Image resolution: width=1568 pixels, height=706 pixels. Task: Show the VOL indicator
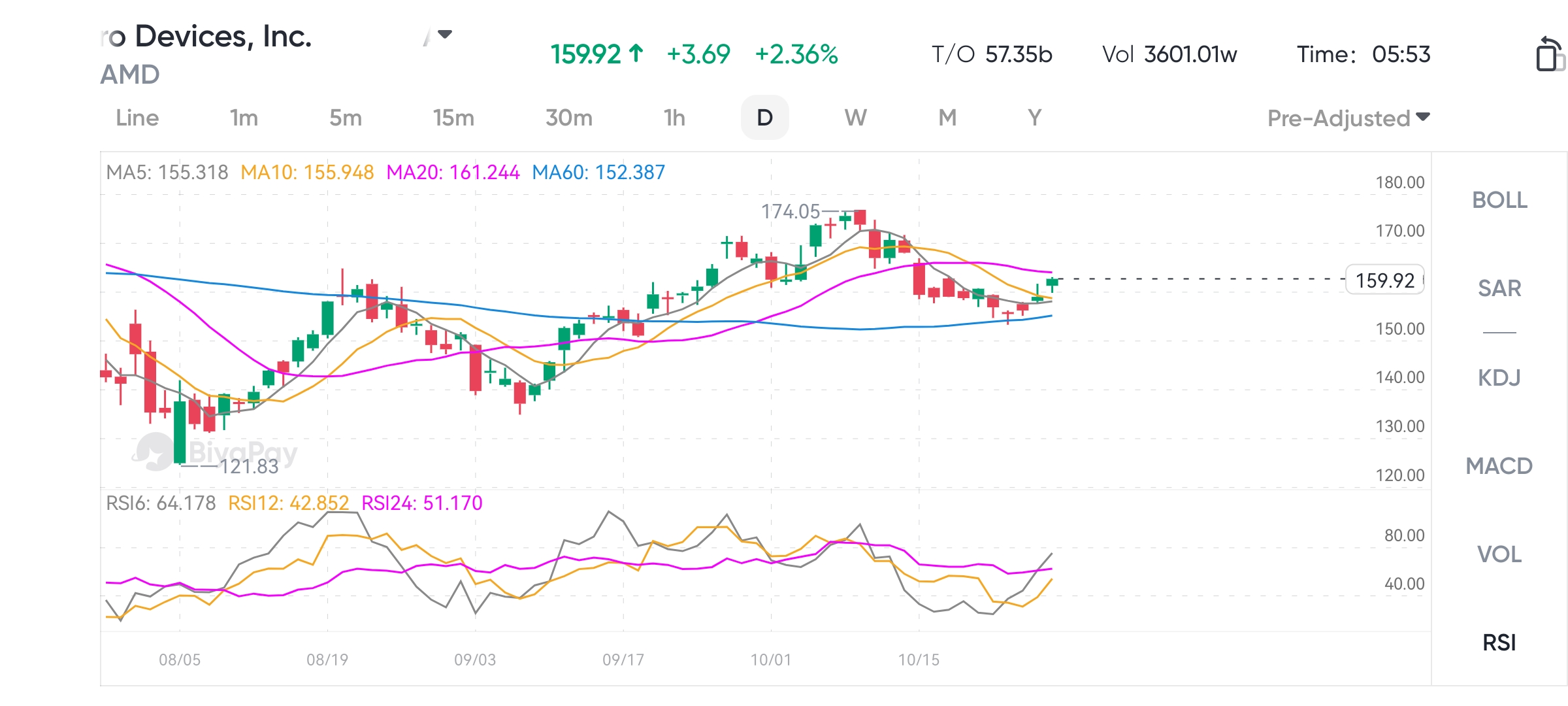pos(1499,554)
